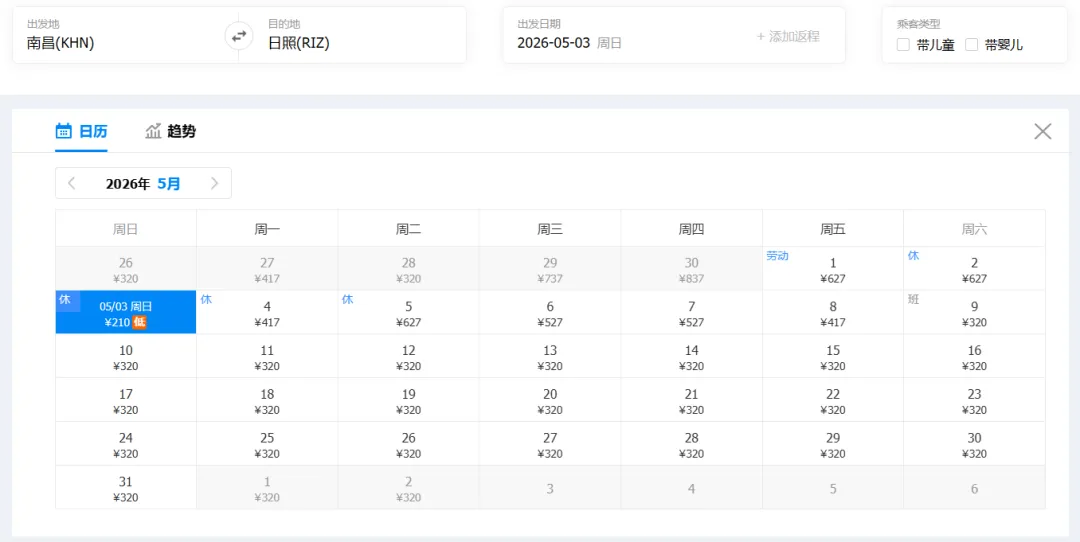Select April 27 at ¥417
Image resolution: width=1080 pixels, height=542 pixels.
[267, 269]
